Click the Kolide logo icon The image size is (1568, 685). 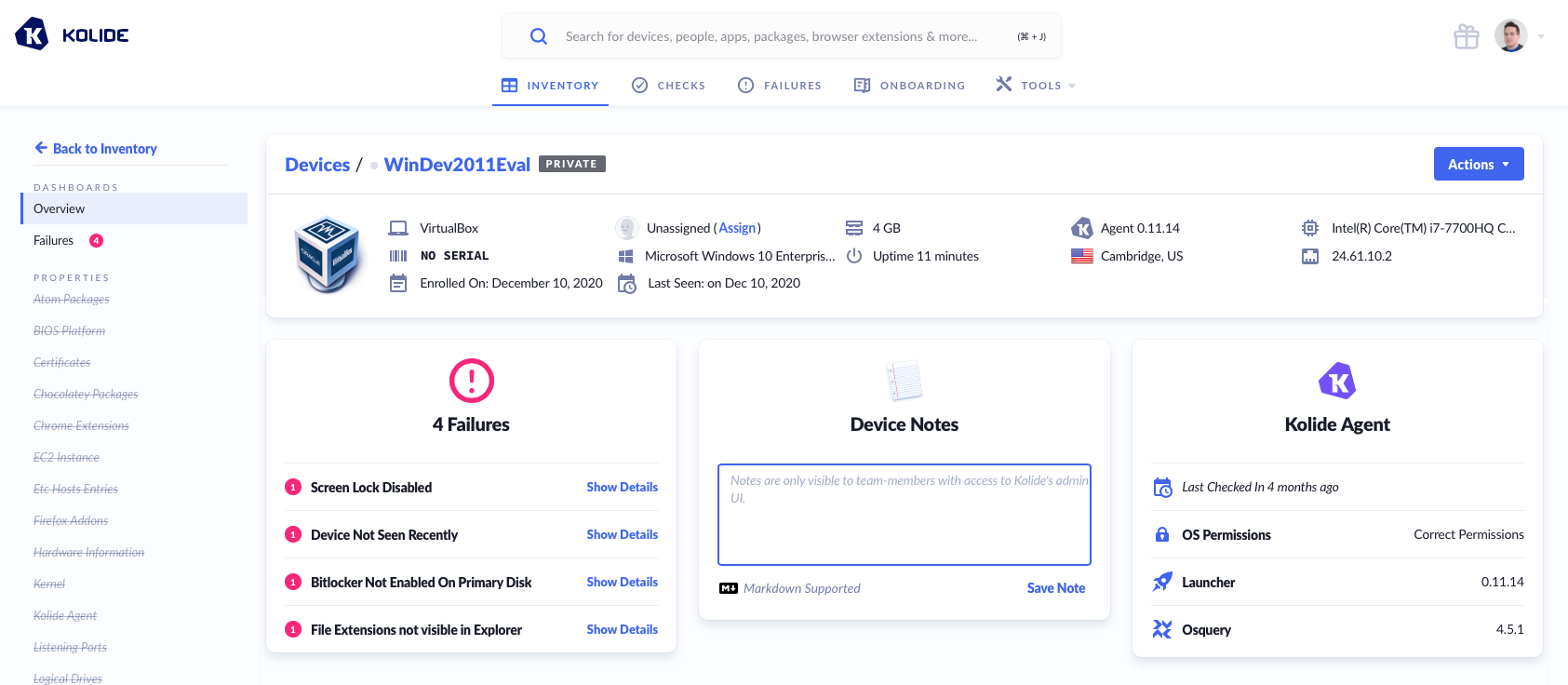click(x=33, y=34)
